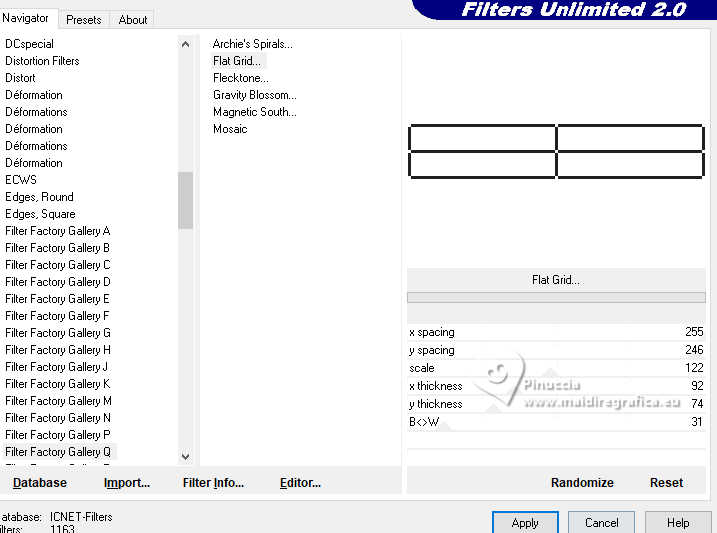
Task: Click Import... to add filters
Action: point(127,482)
